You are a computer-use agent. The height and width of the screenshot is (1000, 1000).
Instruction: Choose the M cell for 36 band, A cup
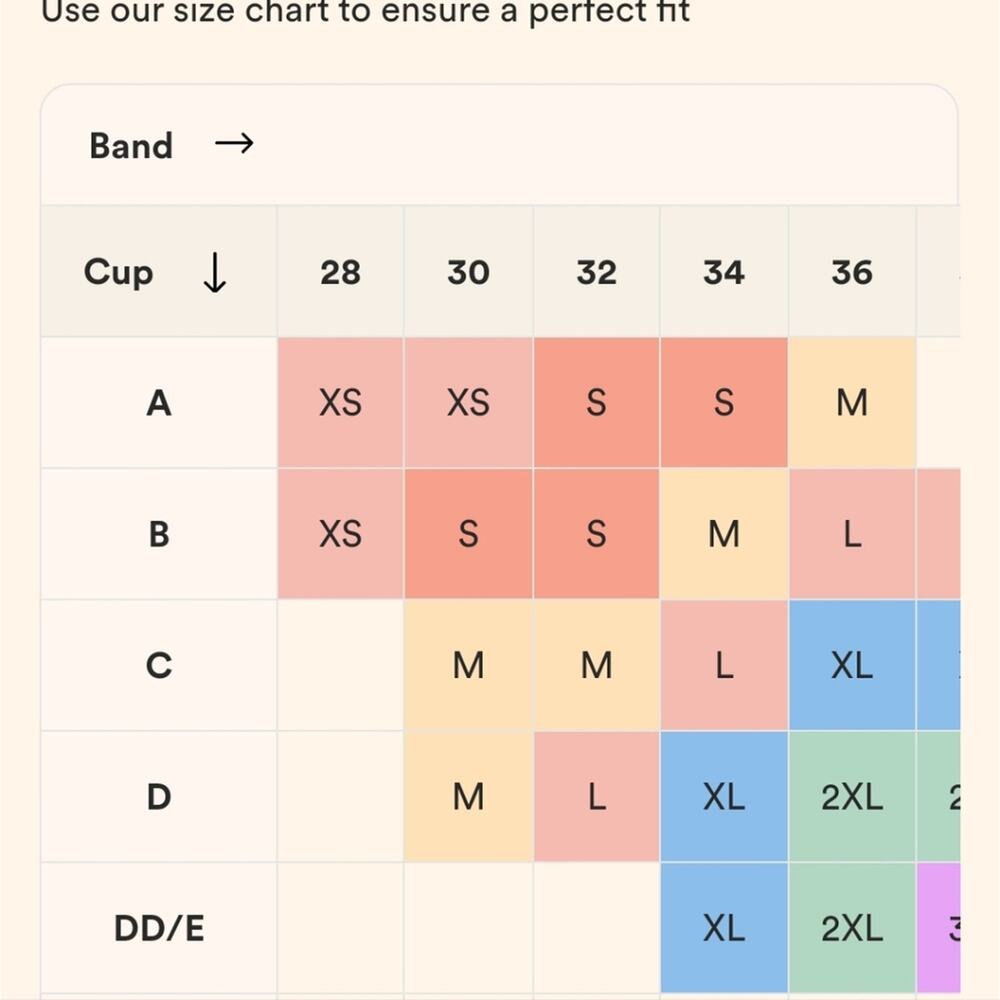pos(852,403)
